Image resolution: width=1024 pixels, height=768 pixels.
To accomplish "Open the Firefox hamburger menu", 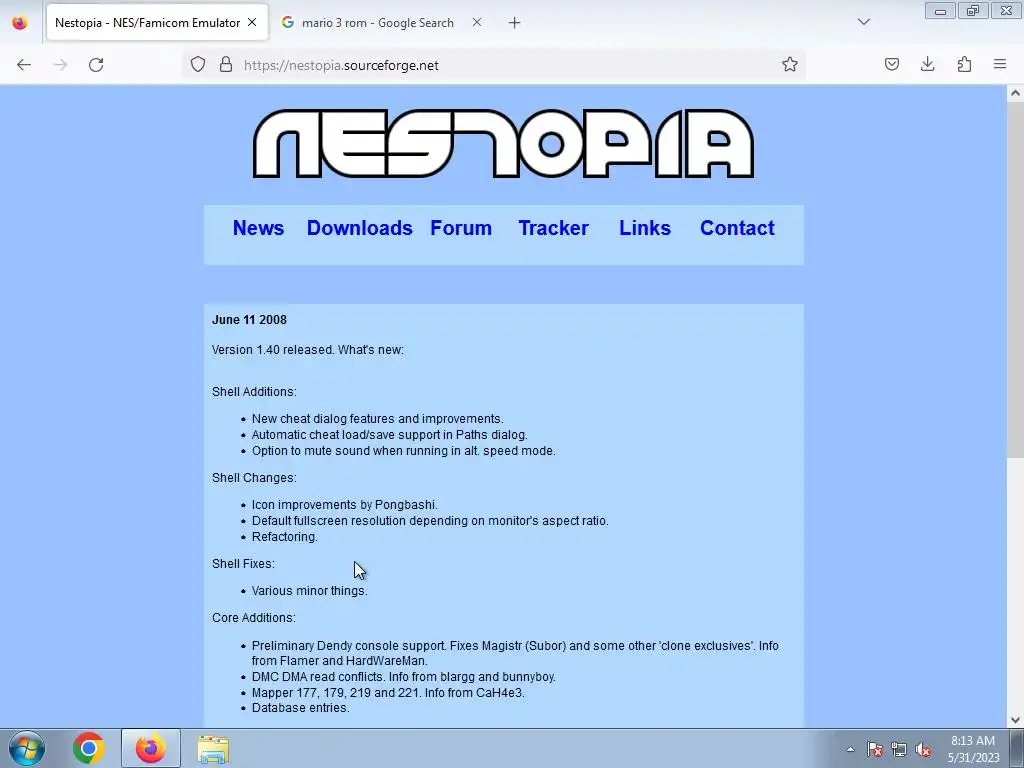I will (1000, 64).
